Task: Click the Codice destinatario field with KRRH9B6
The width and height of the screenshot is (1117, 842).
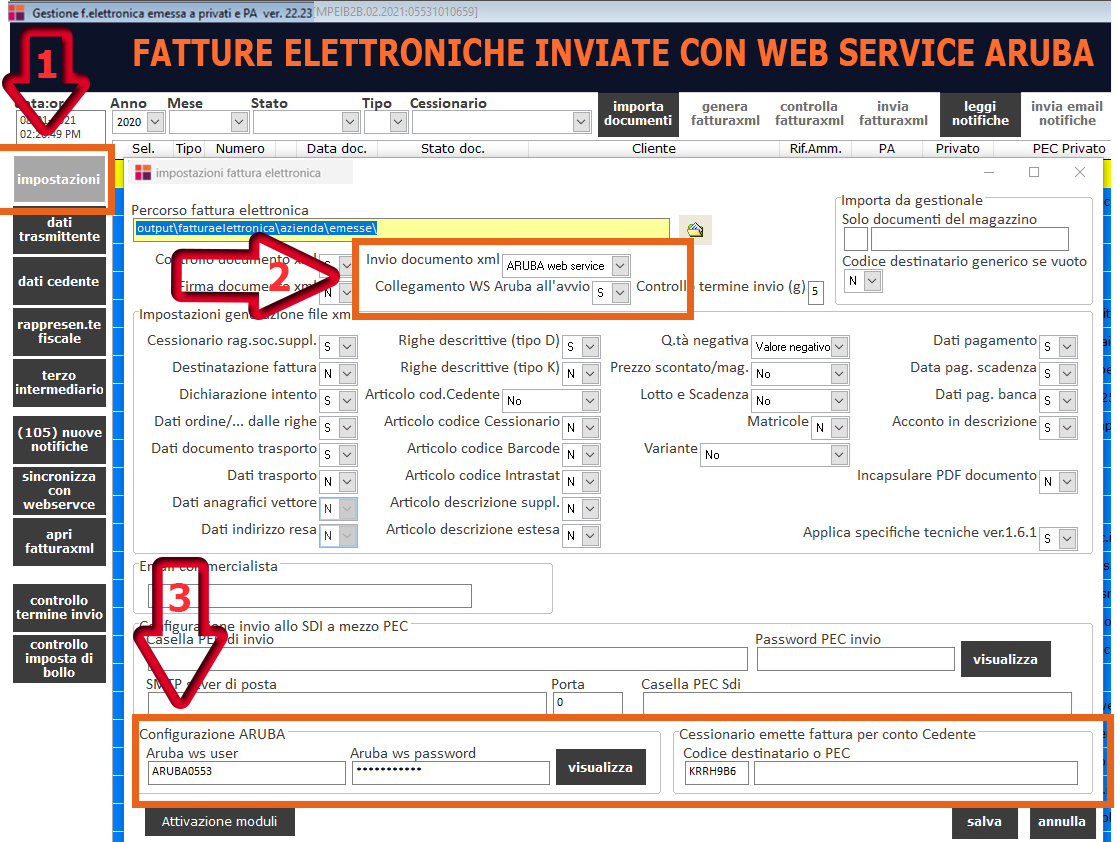Action: [x=717, y=772]
